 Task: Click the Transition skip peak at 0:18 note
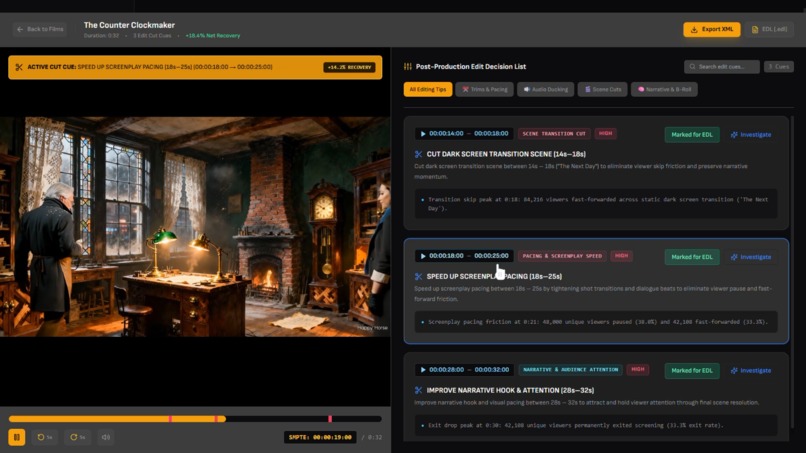coord(596,204)
